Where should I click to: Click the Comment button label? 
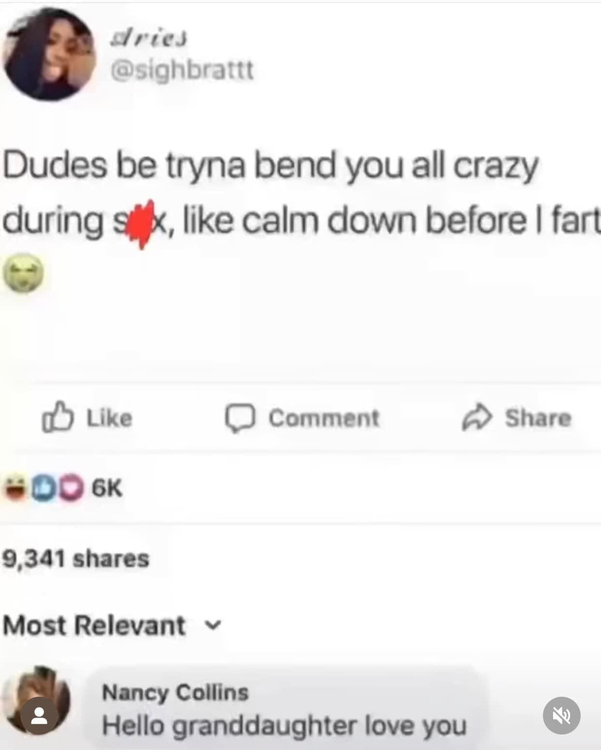[324, 418]
